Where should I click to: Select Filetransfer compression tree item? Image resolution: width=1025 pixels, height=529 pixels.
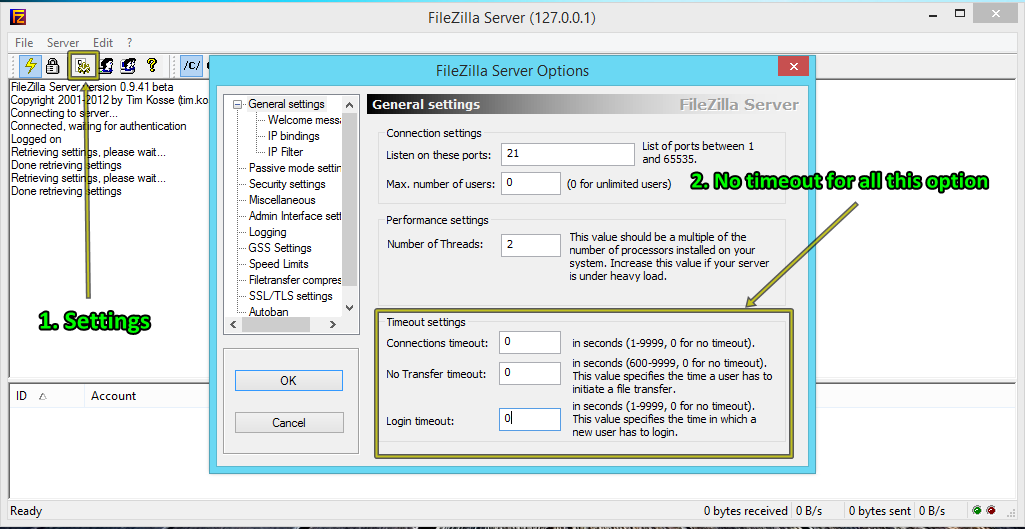click(295, 280)
